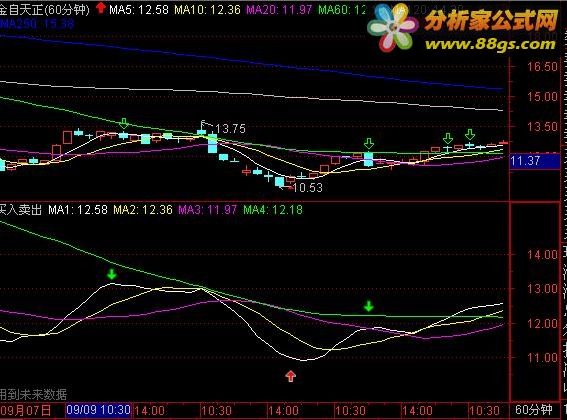Click the rightmost outlined green arrow on the price chart
This screenshot has height=420, width=567.
[470, 135]
